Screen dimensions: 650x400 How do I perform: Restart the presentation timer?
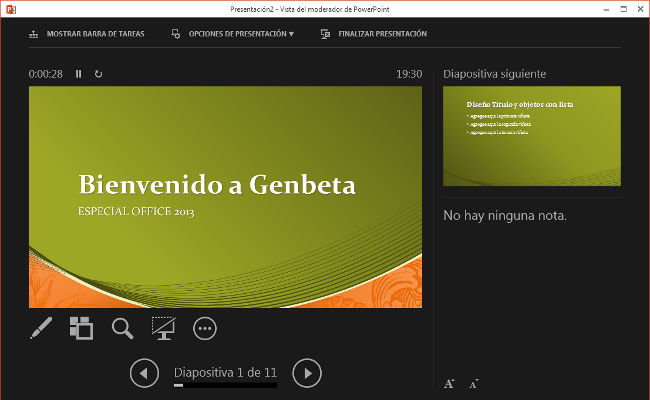coord(98,74)
